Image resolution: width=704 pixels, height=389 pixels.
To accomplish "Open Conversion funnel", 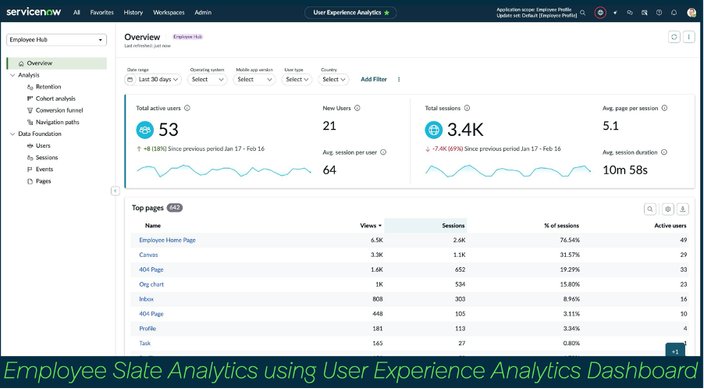I will (59, 110).
